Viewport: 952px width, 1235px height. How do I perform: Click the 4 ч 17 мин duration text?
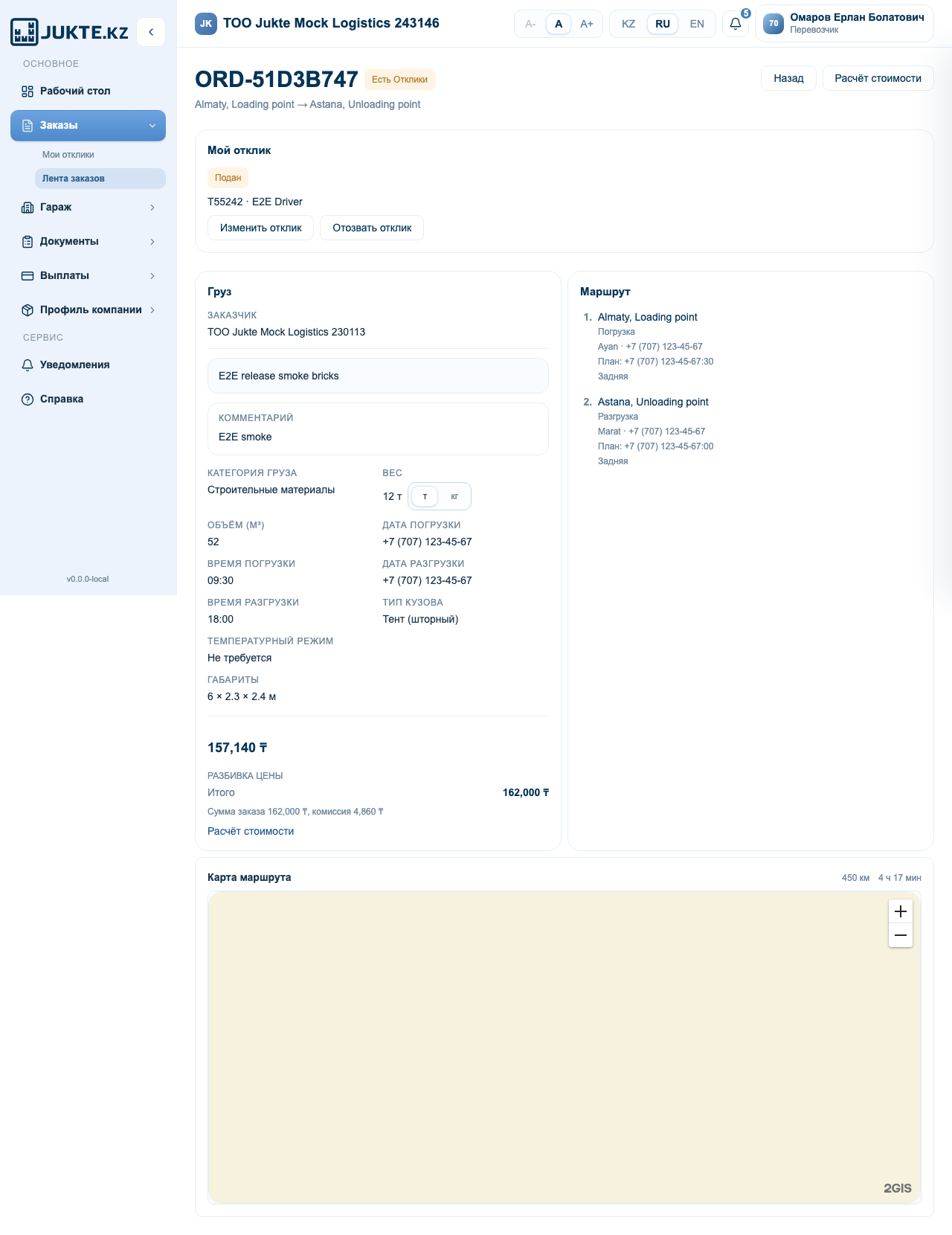(x=899, y=878)
